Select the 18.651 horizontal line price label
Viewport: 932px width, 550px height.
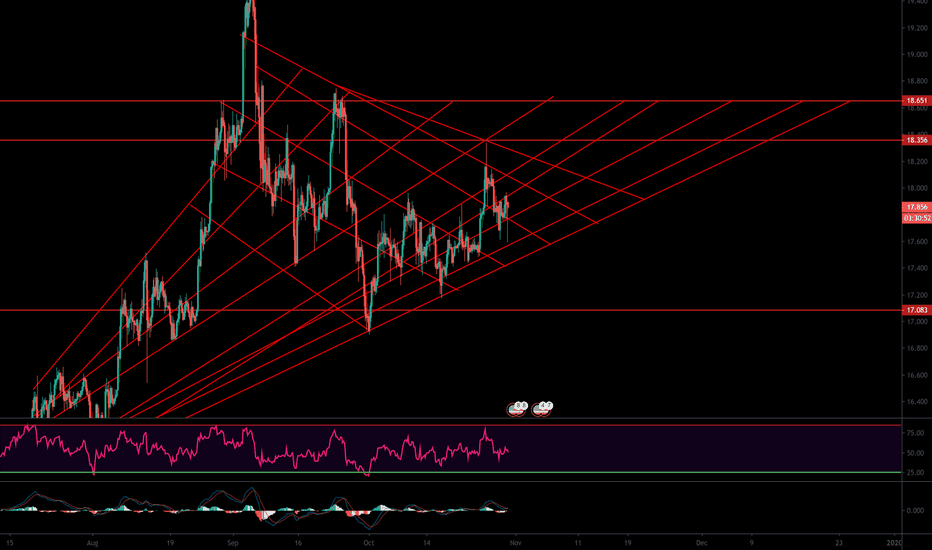point(916,100)
